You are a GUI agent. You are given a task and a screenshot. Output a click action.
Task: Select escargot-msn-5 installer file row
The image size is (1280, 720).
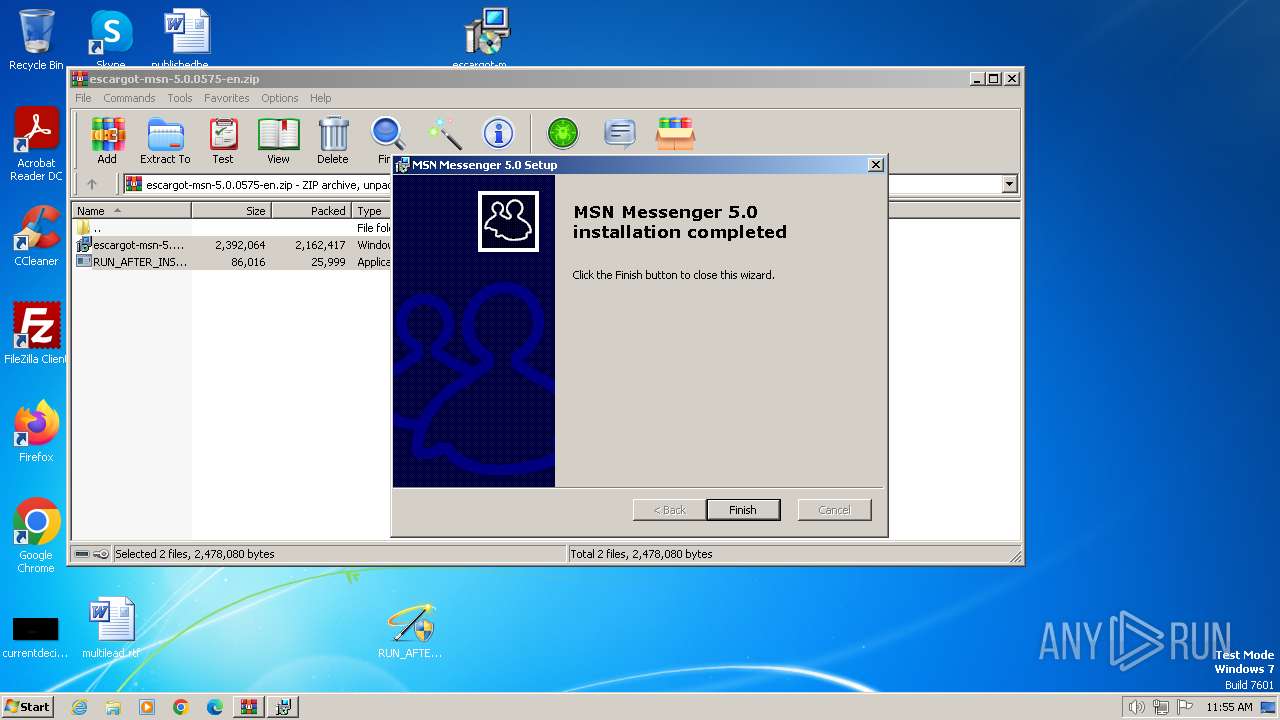coord(232,245)
